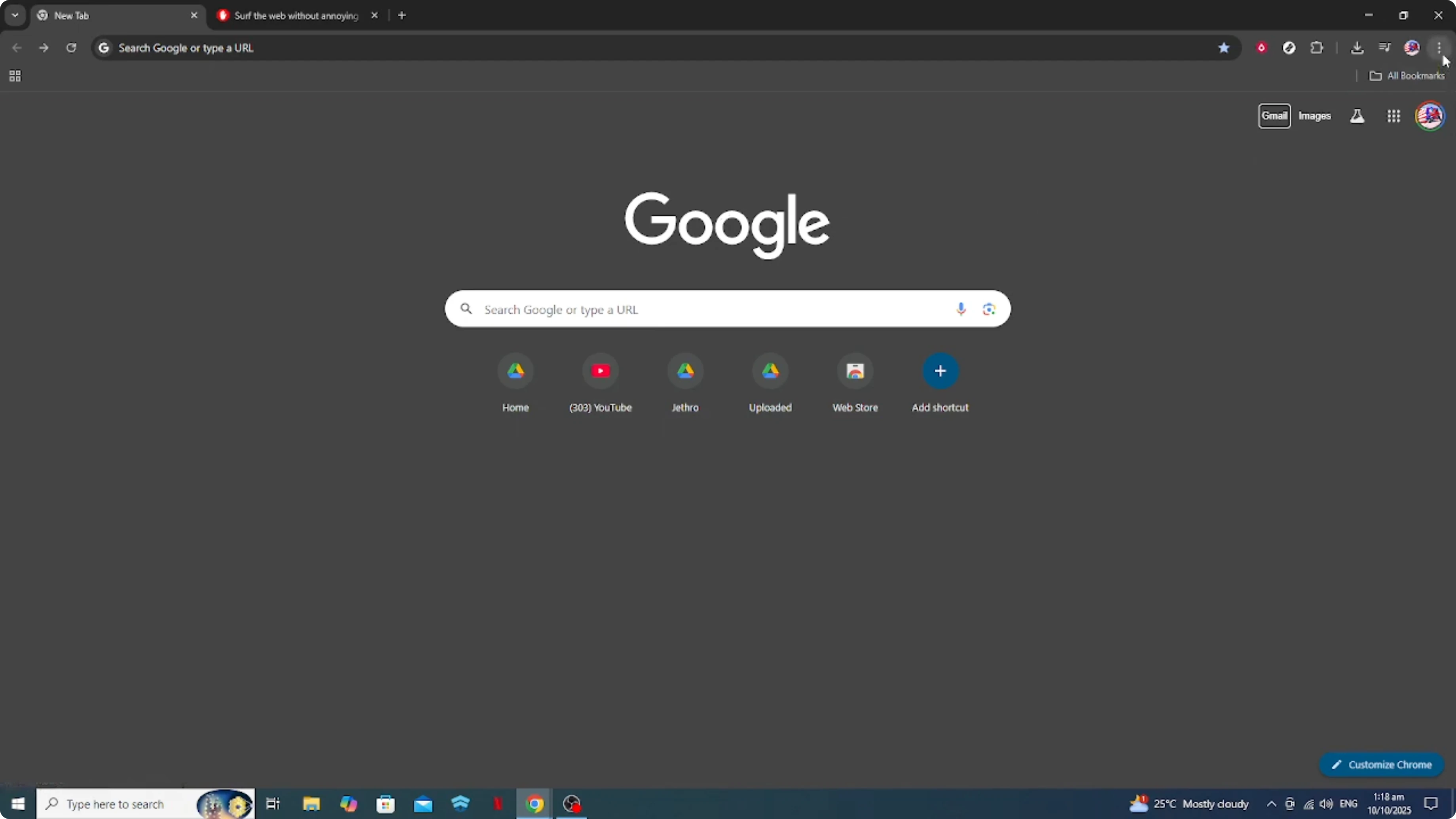Image resolution: width=1456 pixels, height=819 pixels.
Task: Start voice search with the microphone icon
Action: point(960,309)
